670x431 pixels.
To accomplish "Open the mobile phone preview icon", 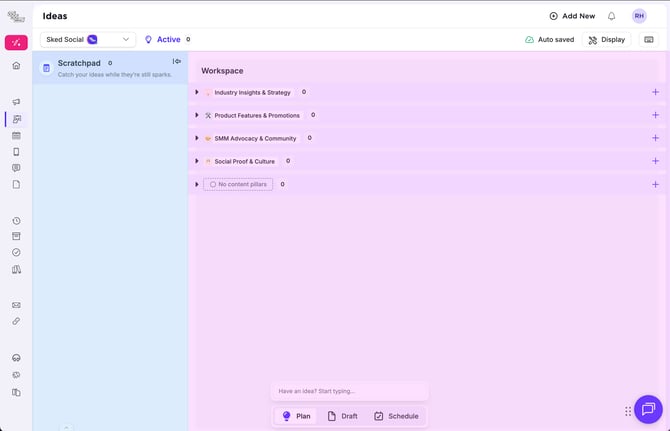I will pyautogui.click(x=16, y=152).
